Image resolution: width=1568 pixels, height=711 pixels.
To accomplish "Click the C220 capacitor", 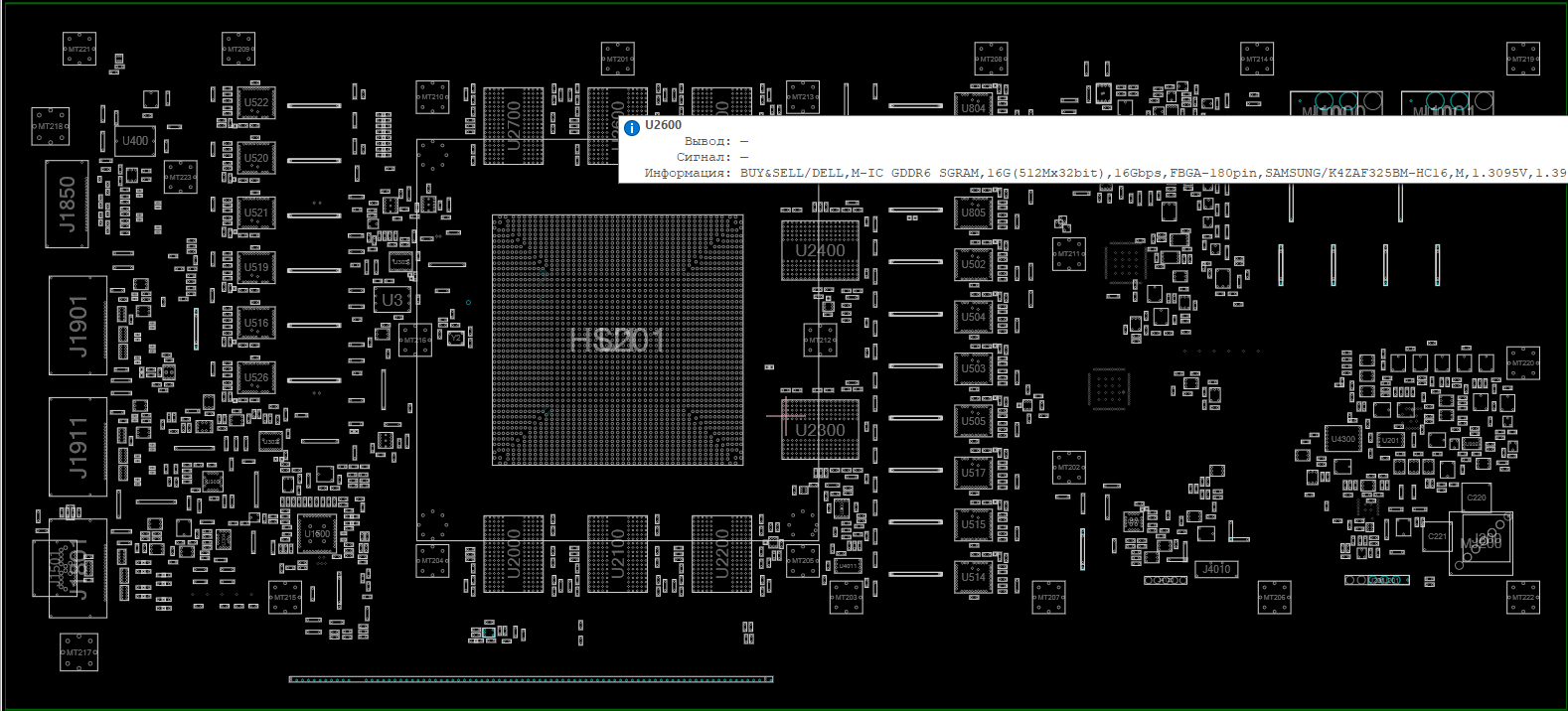I will [x=1477, y=498].
